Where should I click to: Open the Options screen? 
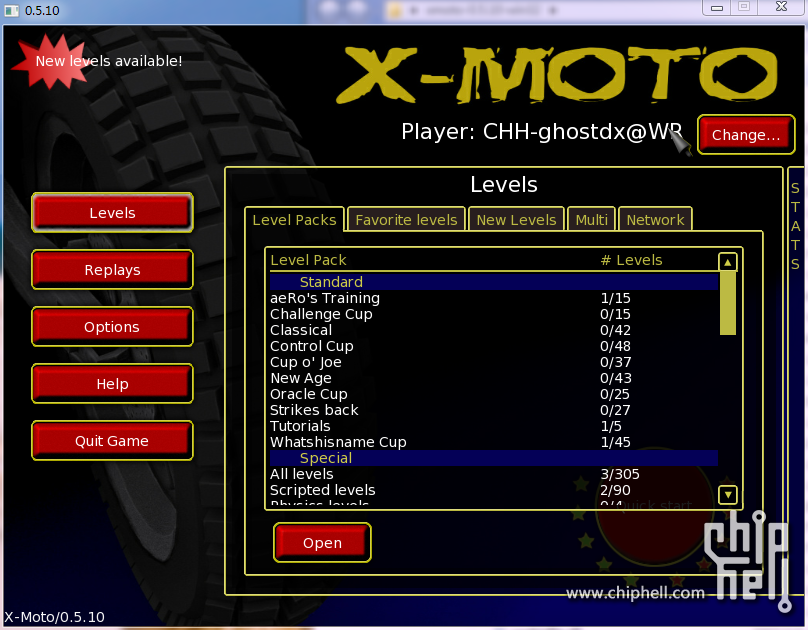pyautogui.click(x=112, y=327)
